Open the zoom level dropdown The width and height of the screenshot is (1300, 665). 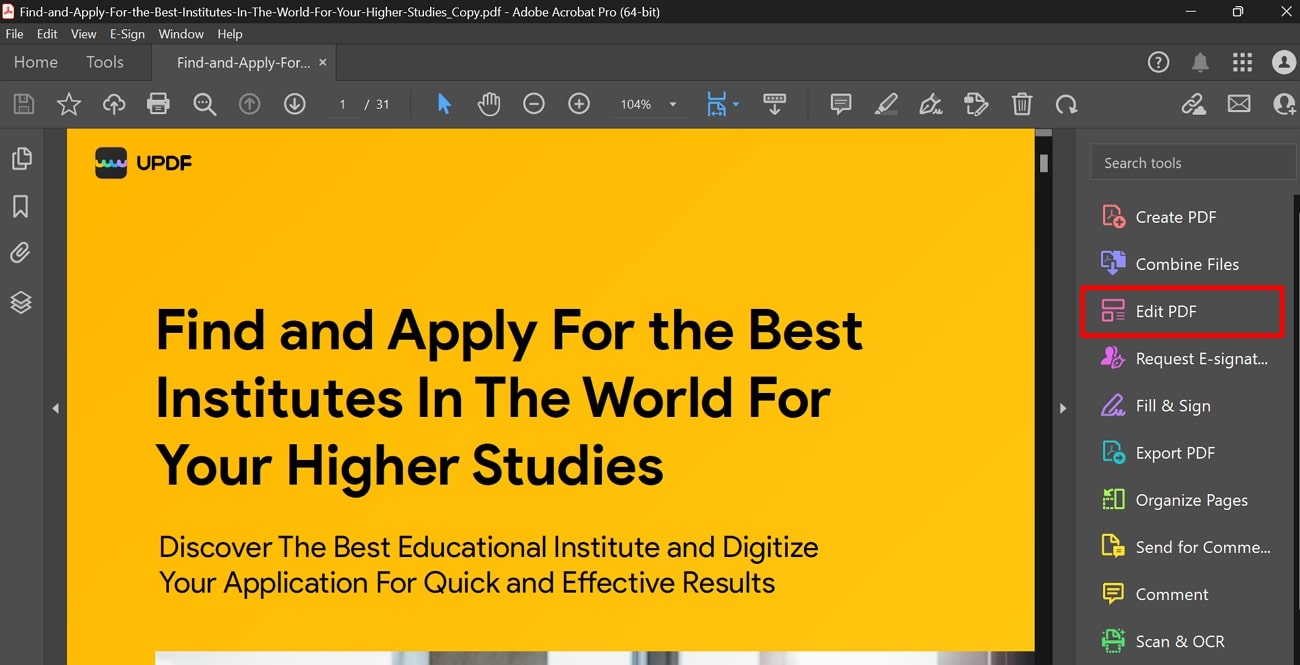[x=671, y=103]
